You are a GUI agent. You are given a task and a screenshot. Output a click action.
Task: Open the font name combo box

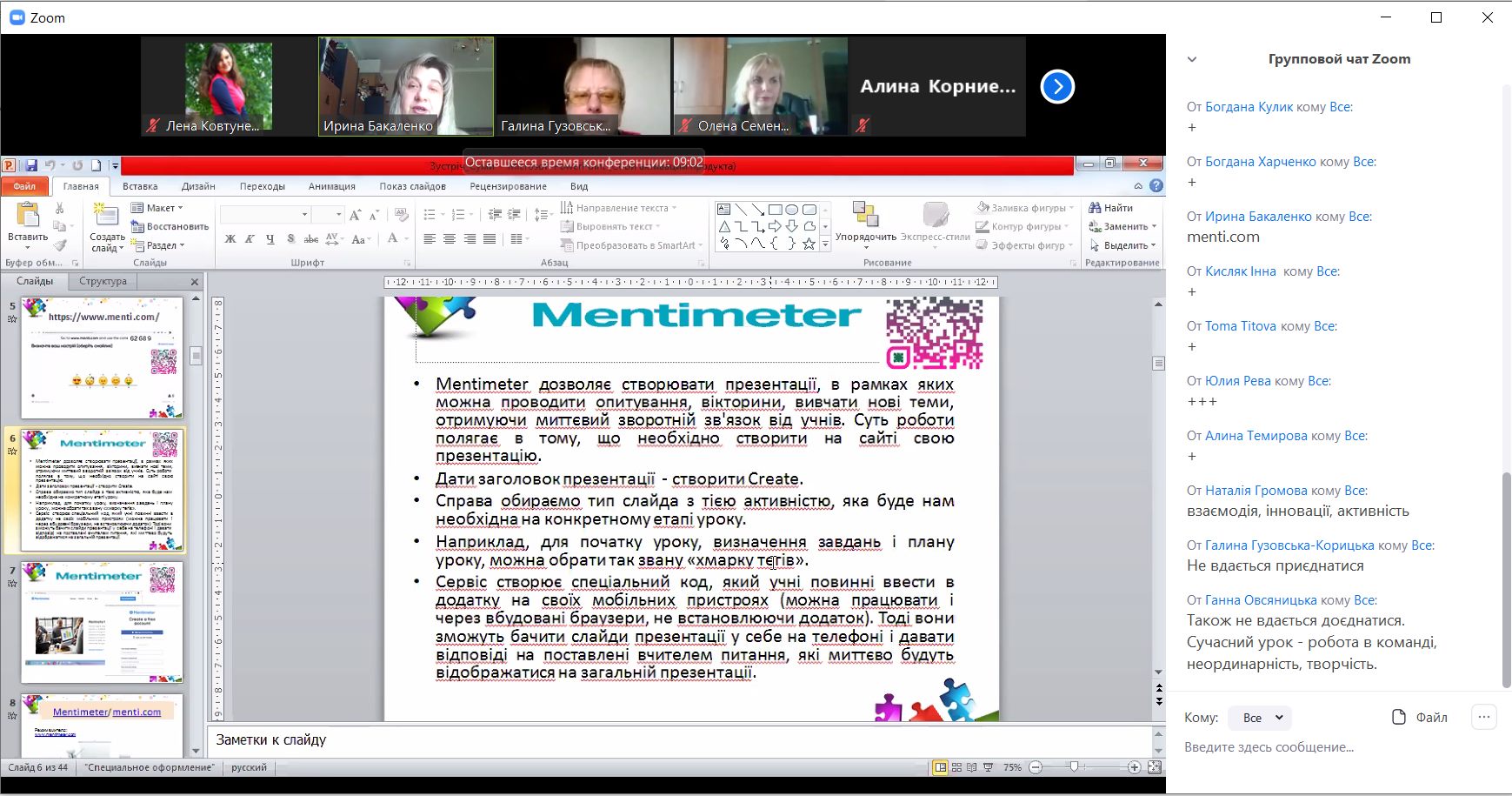[265, 214]
